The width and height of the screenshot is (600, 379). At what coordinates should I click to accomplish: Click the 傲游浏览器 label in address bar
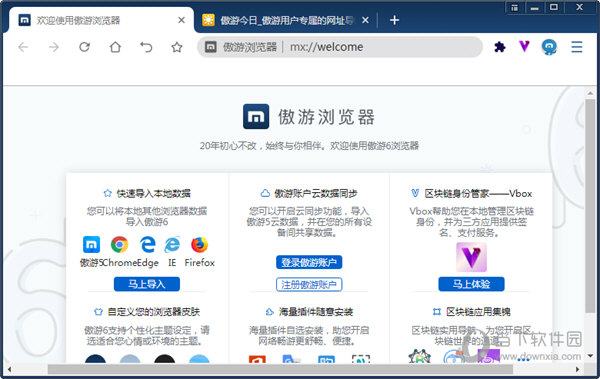click(250, 47)
